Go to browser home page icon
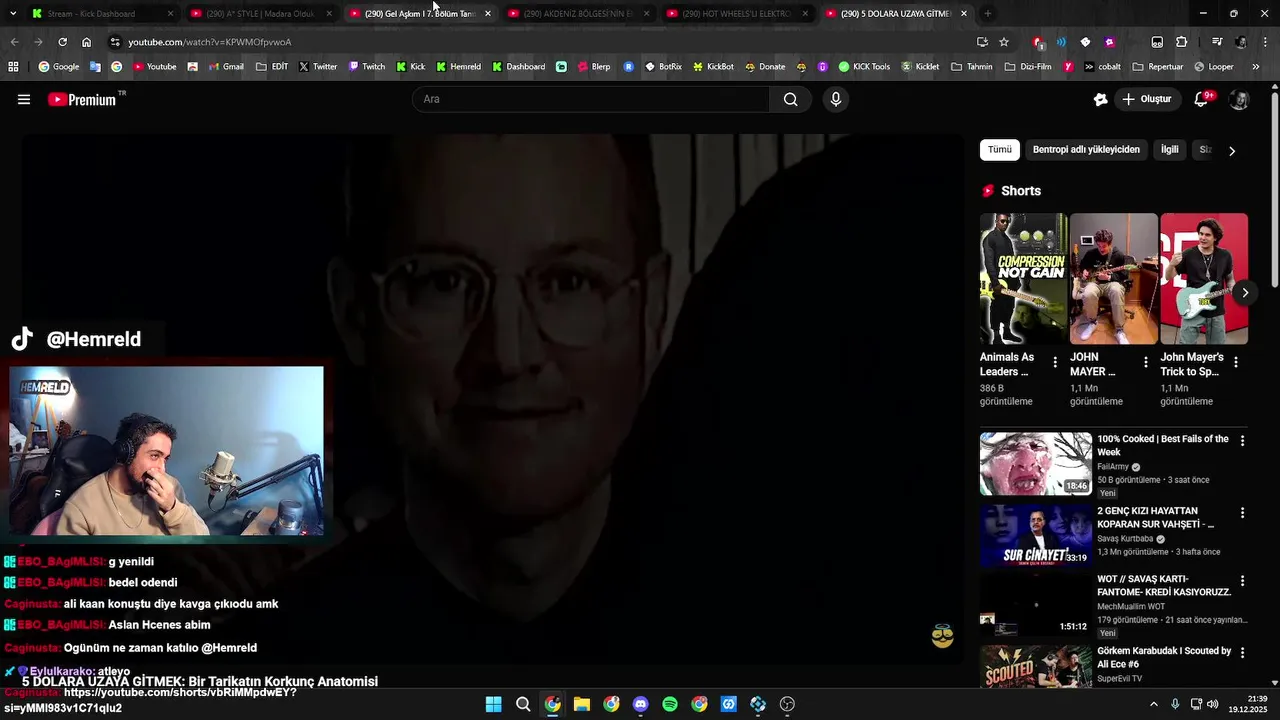Image resolution: width=1280 pixels, height=720 pixels. 86,42
